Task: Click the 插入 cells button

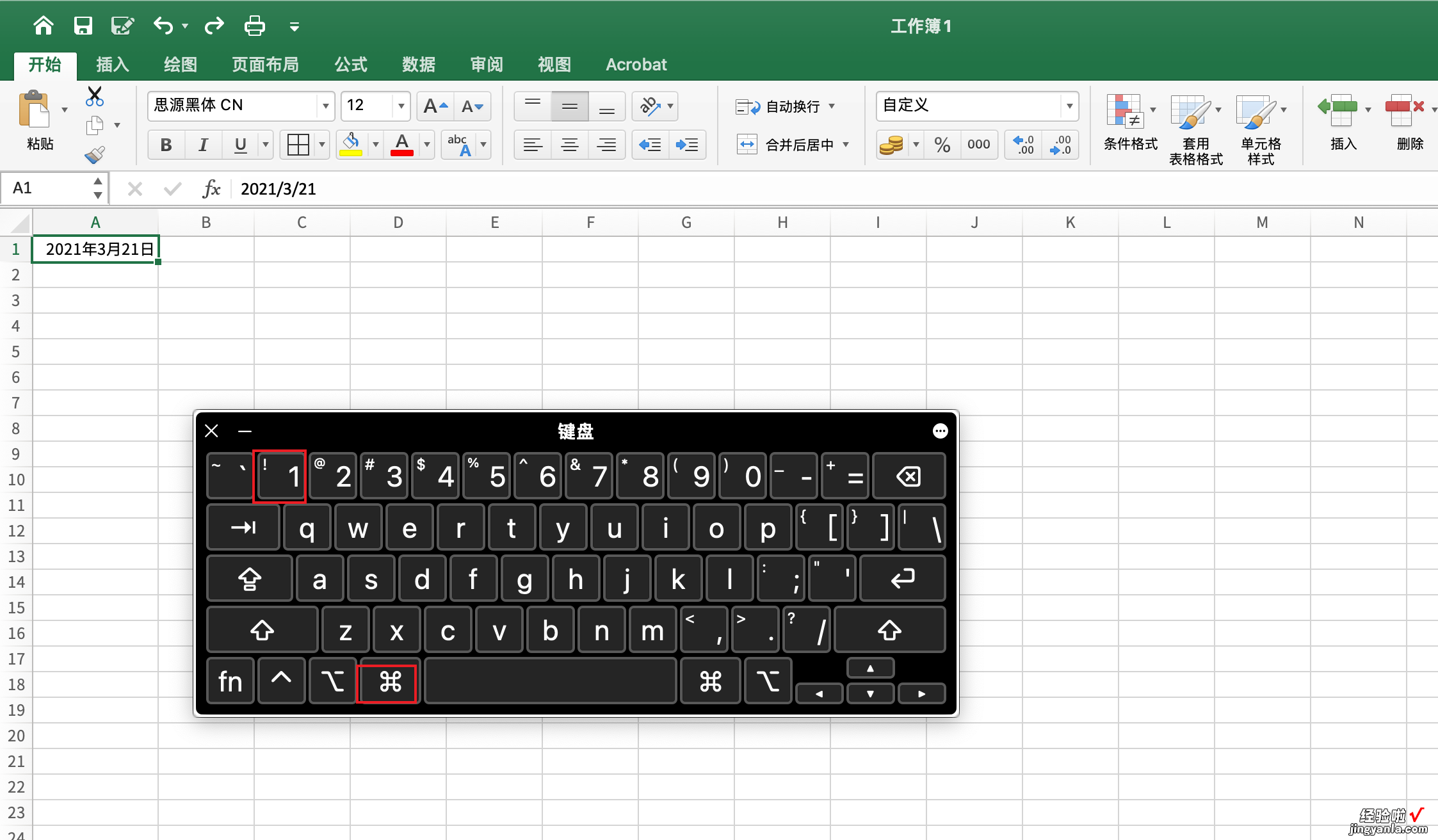Action: pos(1343,123)
